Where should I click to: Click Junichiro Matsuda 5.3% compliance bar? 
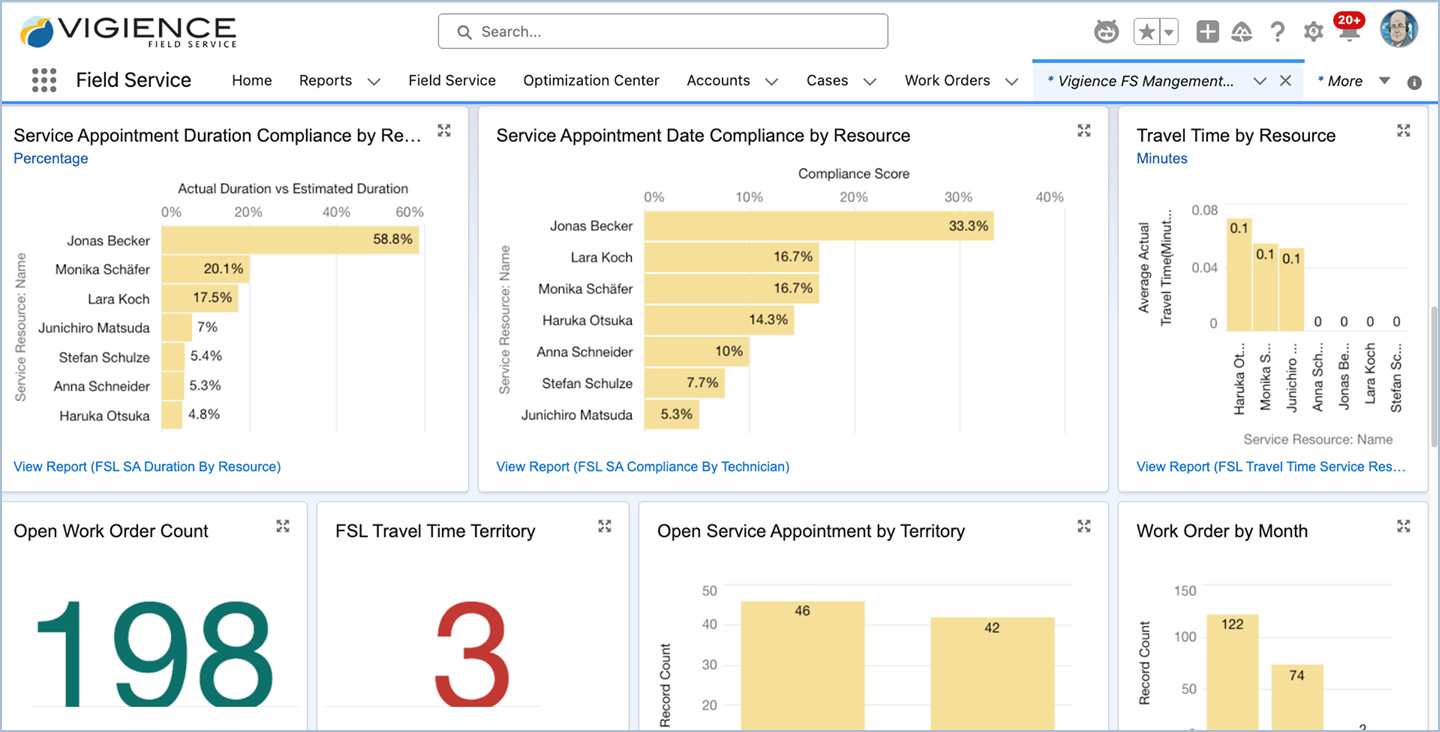(x=672, y=414)
